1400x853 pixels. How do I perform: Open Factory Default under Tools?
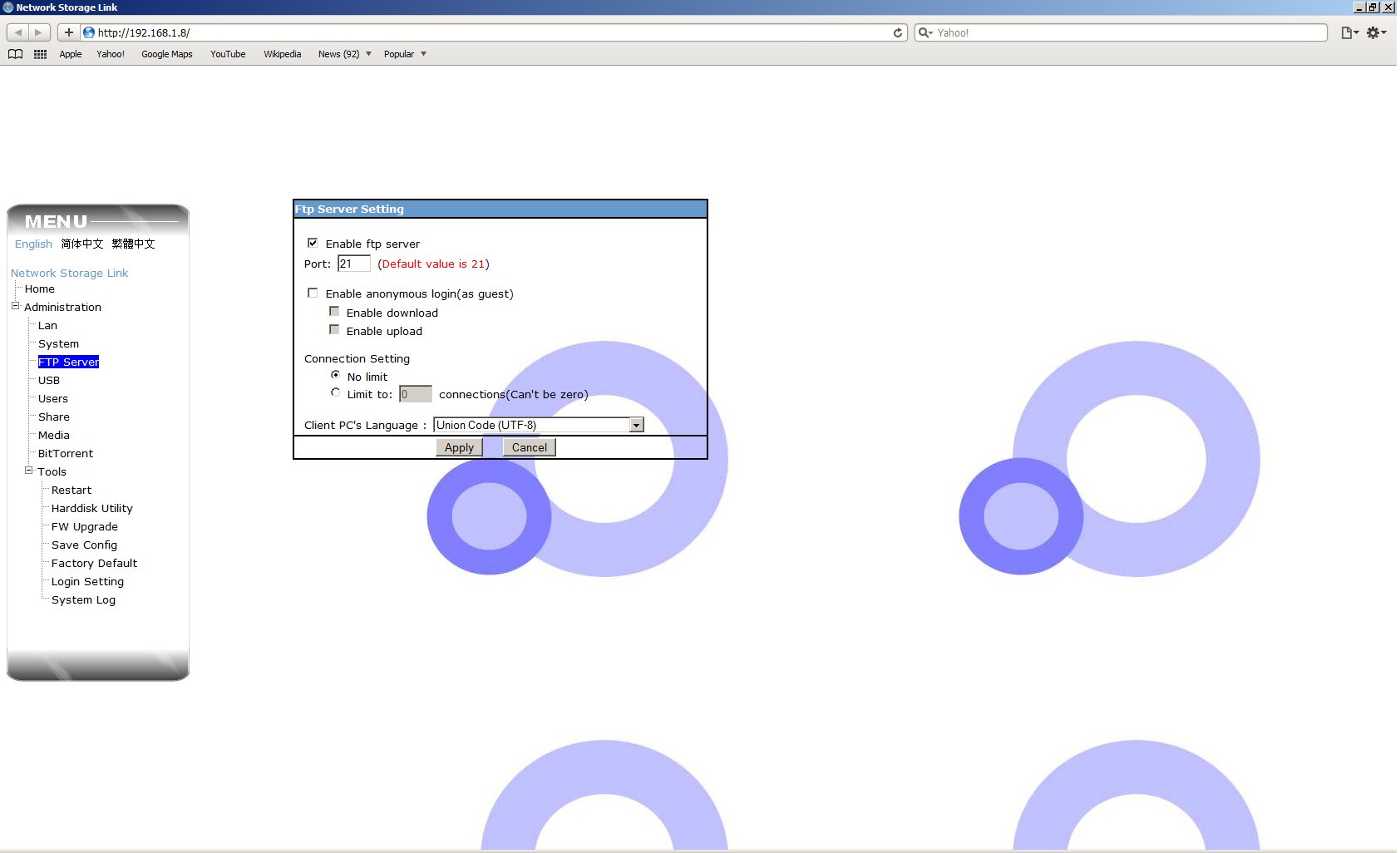94,563
